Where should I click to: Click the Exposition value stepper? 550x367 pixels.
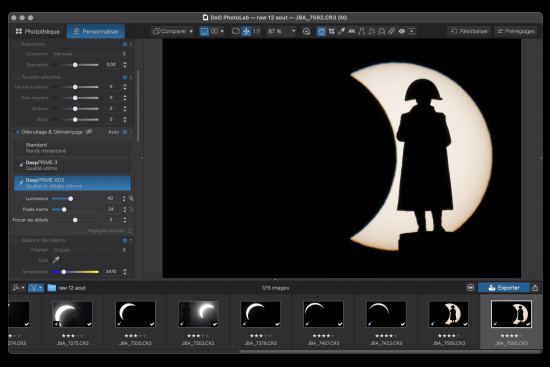point(125,65)
